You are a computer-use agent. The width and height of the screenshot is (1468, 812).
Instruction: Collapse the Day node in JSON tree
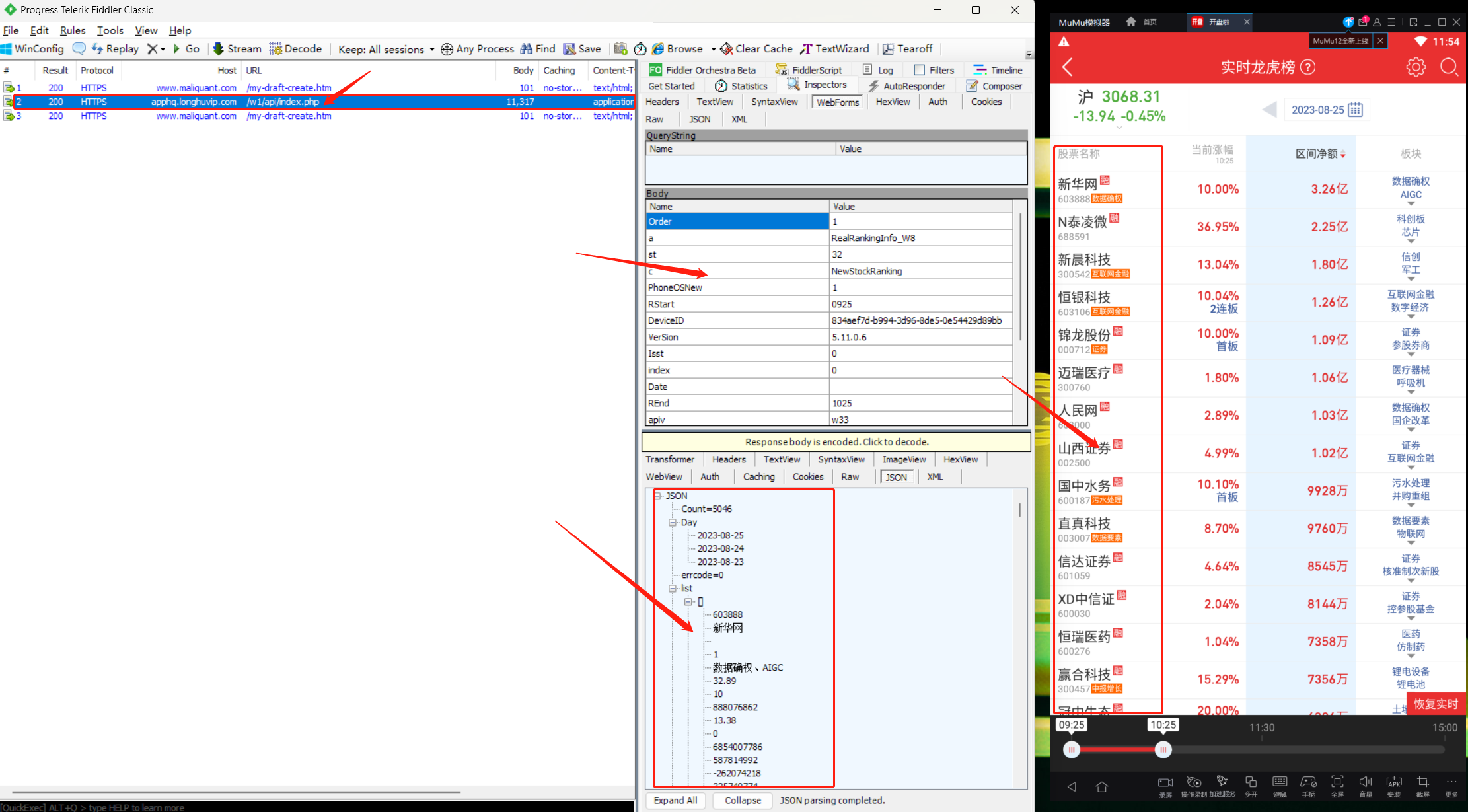click(x=673, y=522)
